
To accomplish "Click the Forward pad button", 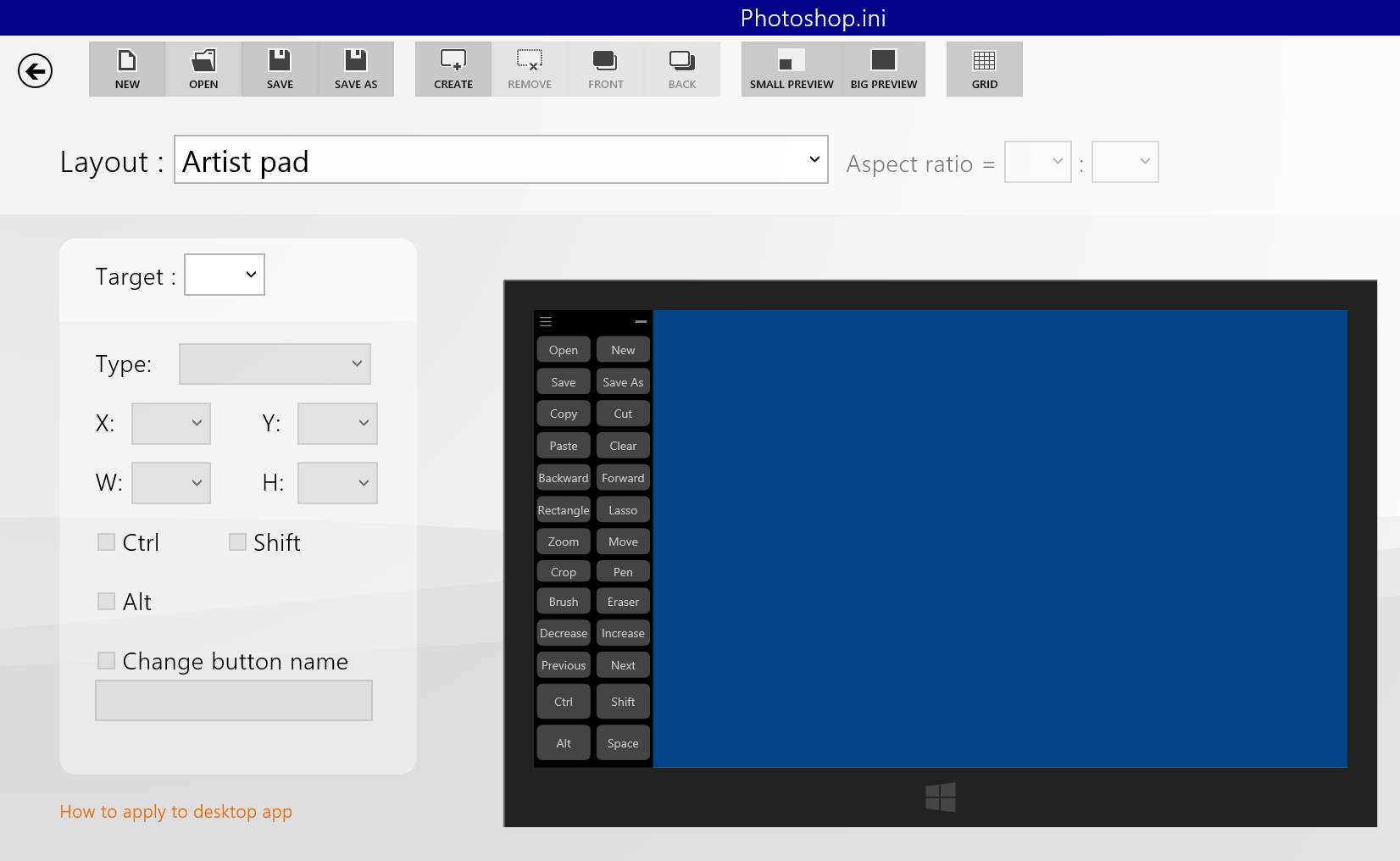I will tap(623, 478).
